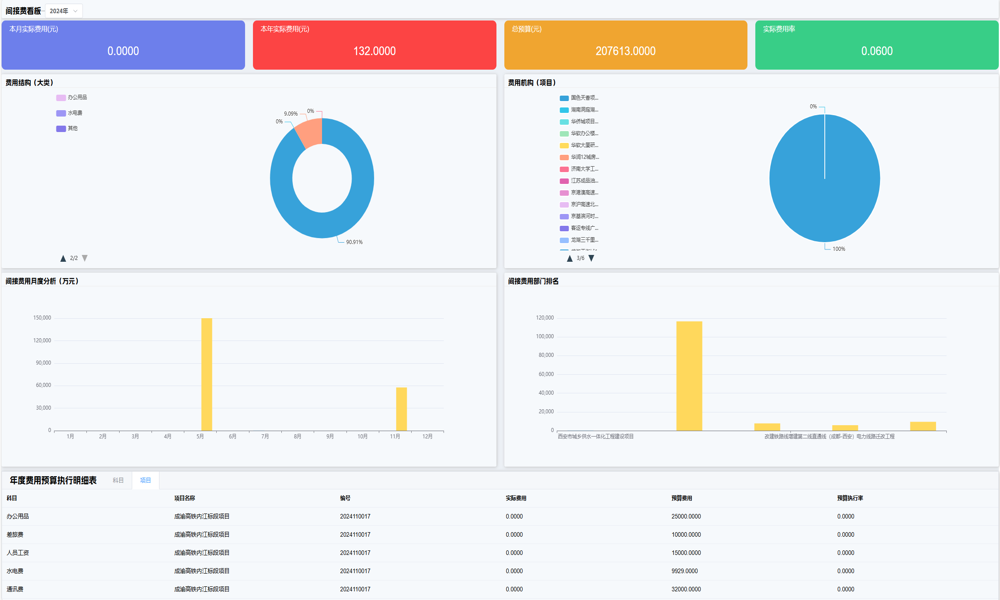1000x600 pixels.
Task: Toggle 其他 legend item in 费用结构 chart
Action: [68, 129]
